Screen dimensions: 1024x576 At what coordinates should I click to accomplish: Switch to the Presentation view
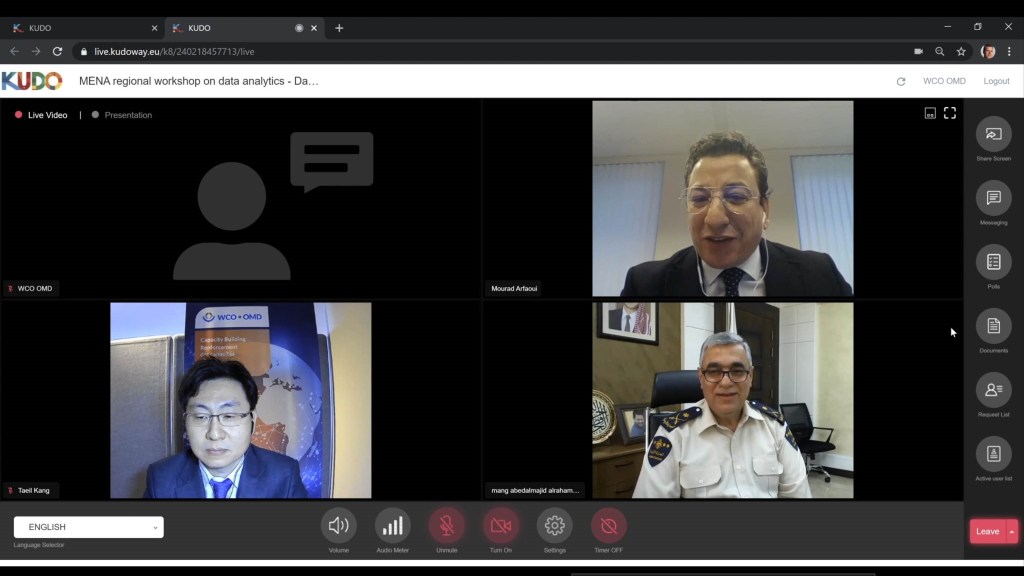click(127, 115)
